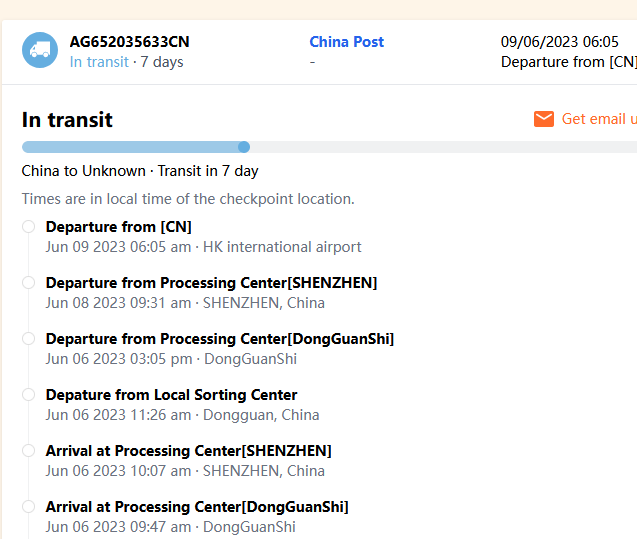
Task: Click the In transit section heading
Action: coord(67,120)
